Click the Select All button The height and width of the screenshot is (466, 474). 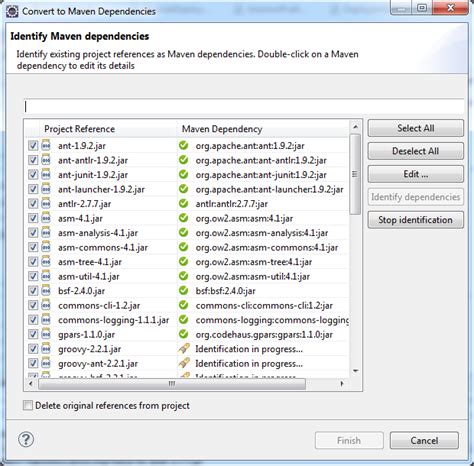coord(416,128)
